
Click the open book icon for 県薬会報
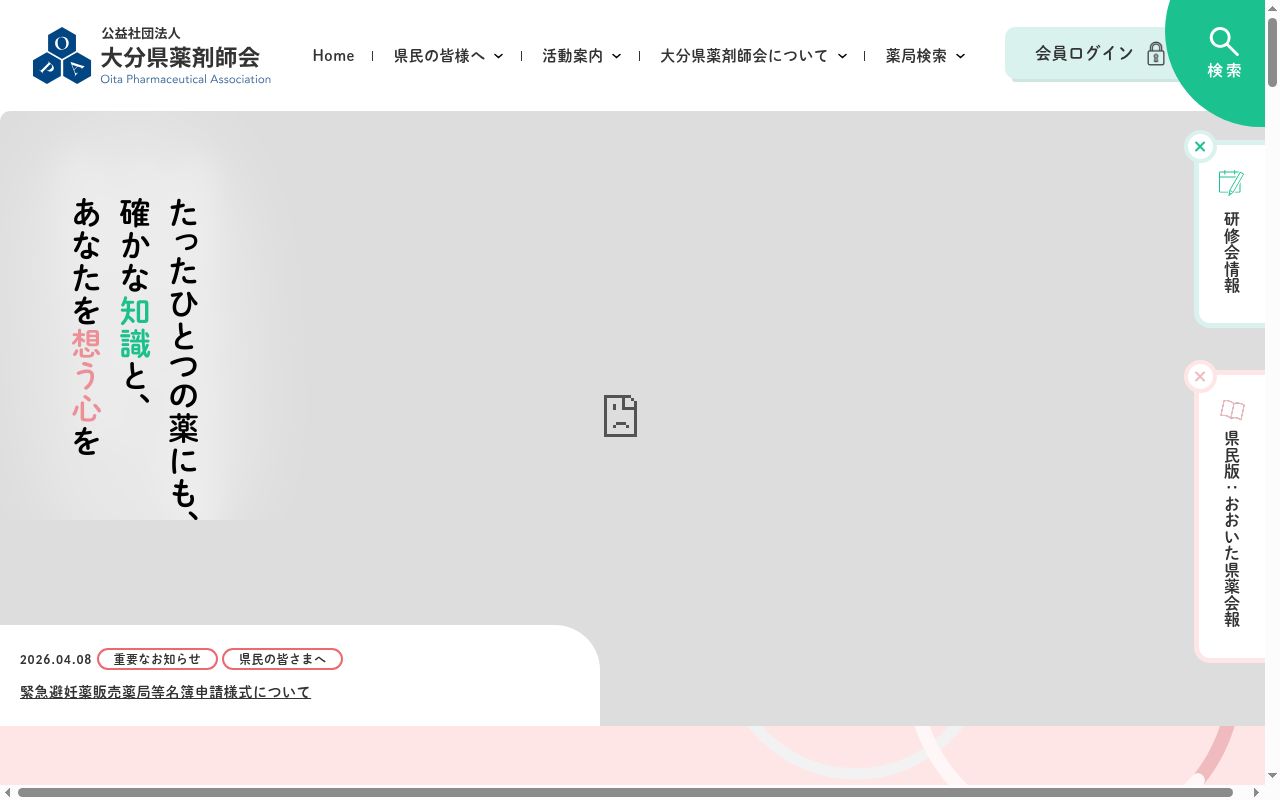tap(1232, 410)
